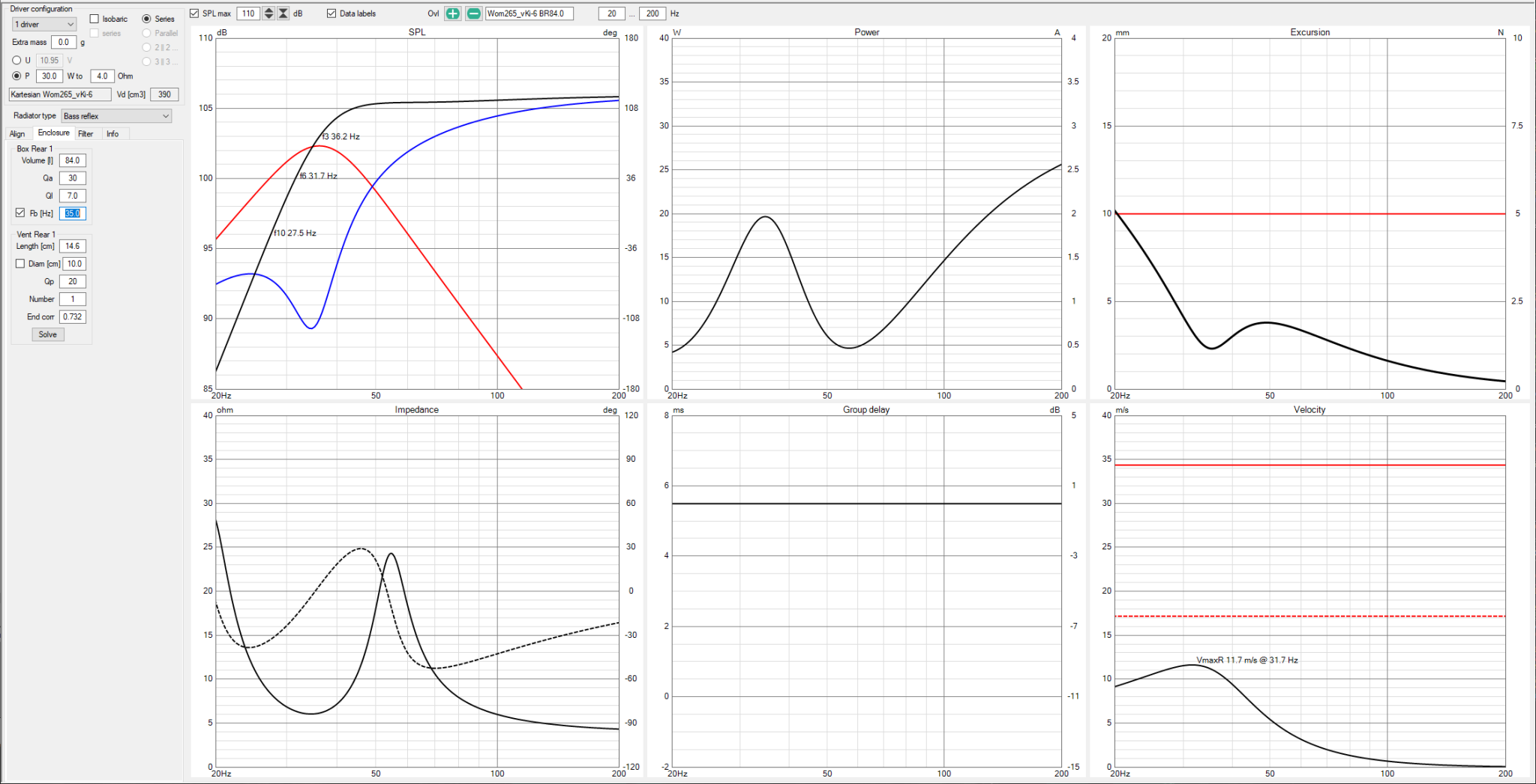Disable the Data labels checkbox
This screenshot has height=784, width=1536.
(331, 13)
